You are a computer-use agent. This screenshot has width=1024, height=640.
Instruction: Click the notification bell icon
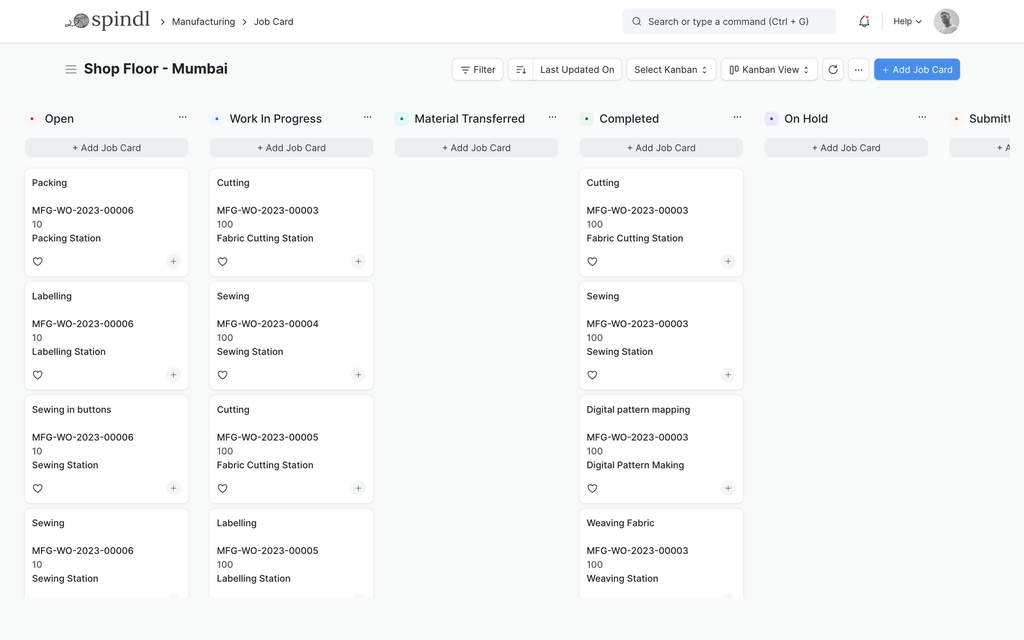864,21
